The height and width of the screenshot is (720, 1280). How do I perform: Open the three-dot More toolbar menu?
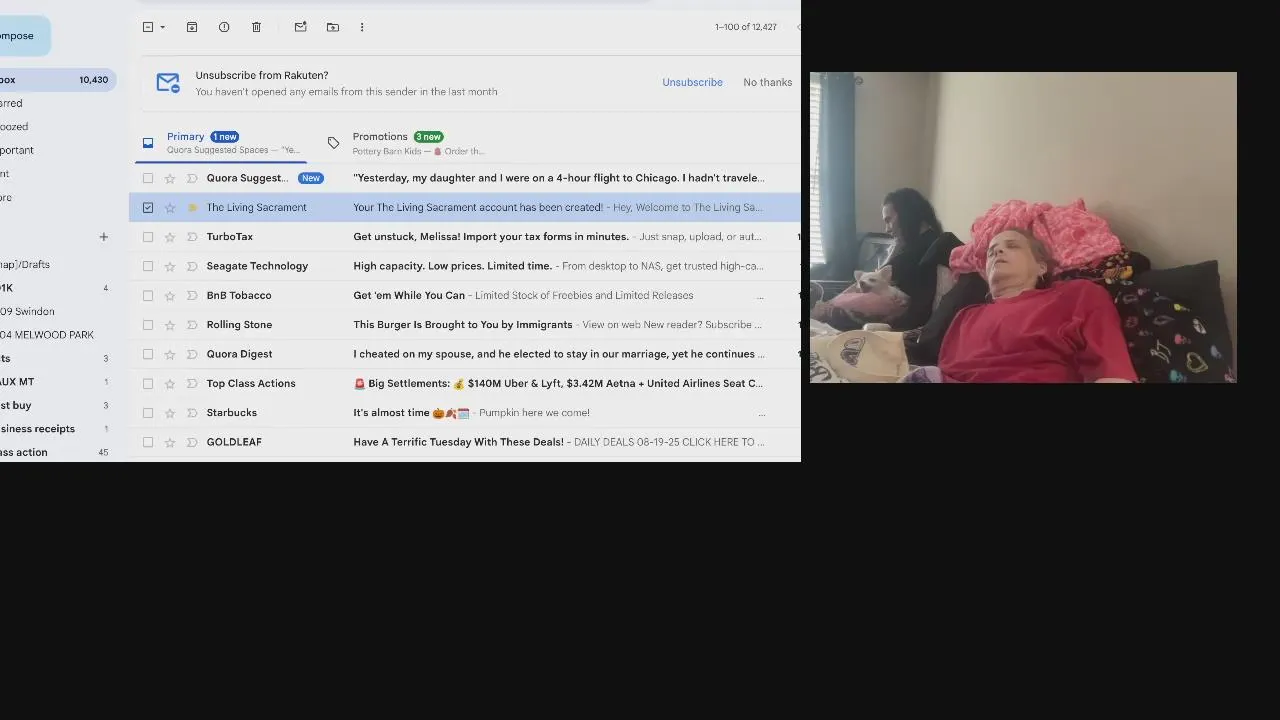pyautogui.click(x=362, y=27)
